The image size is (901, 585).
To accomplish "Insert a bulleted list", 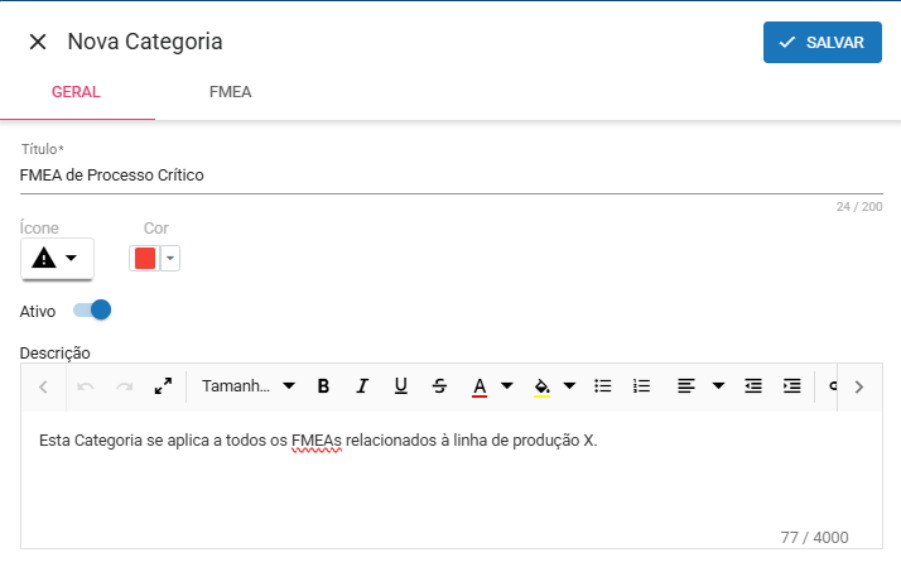I will click(x=603, y=386).
